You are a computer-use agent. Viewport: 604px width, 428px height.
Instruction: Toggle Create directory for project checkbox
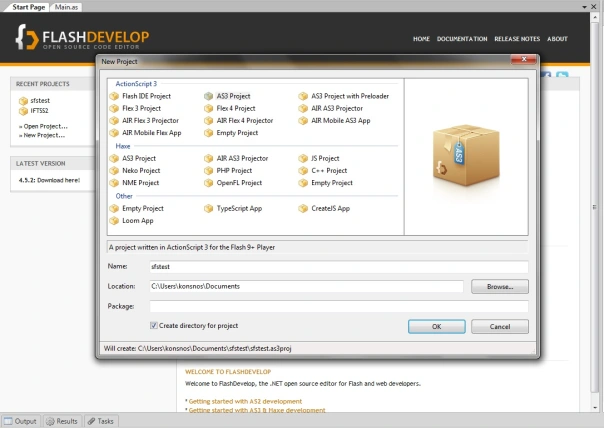(x=154, y=326)
